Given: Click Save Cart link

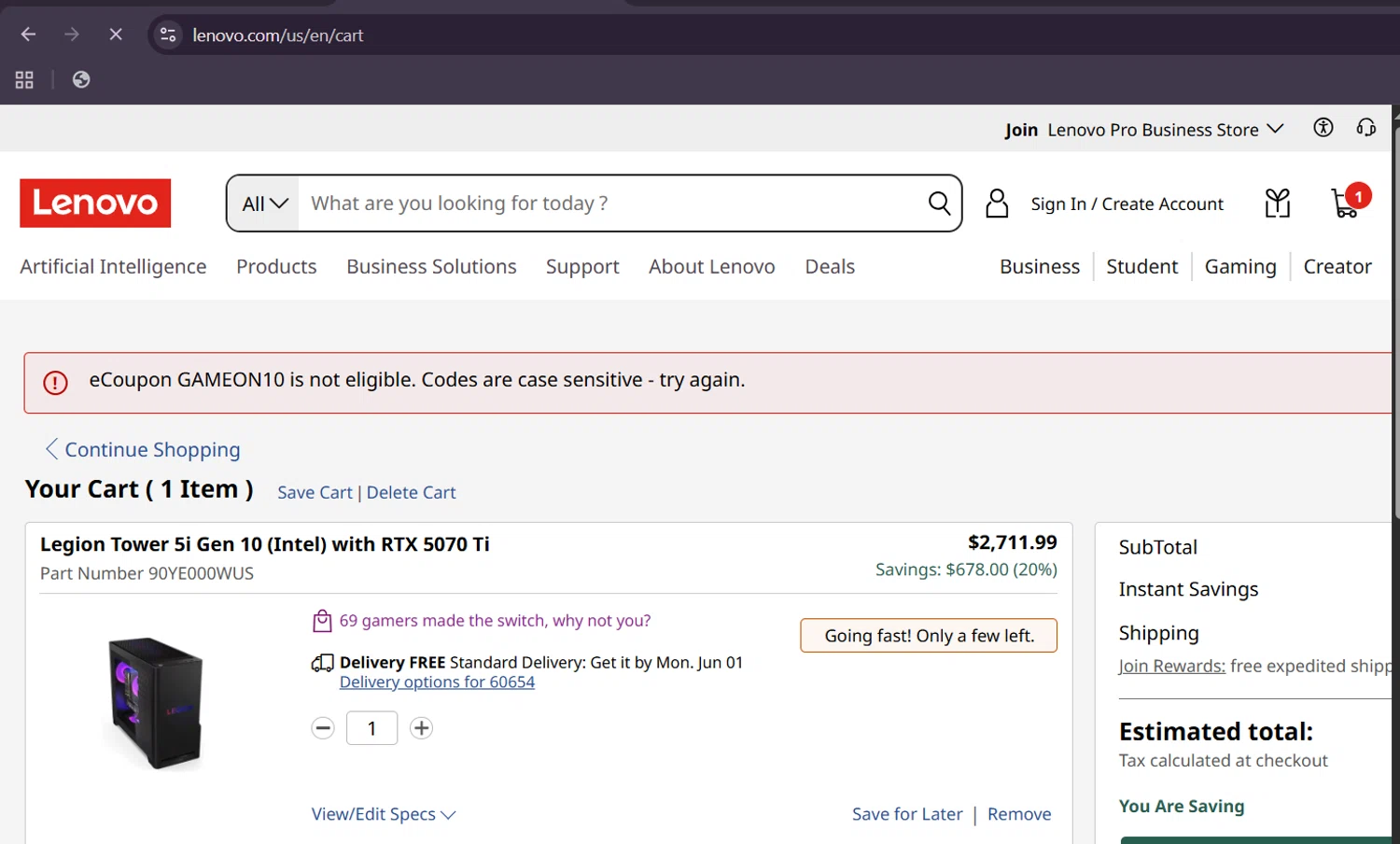Looking at the screenshot, I should point(315,493).
